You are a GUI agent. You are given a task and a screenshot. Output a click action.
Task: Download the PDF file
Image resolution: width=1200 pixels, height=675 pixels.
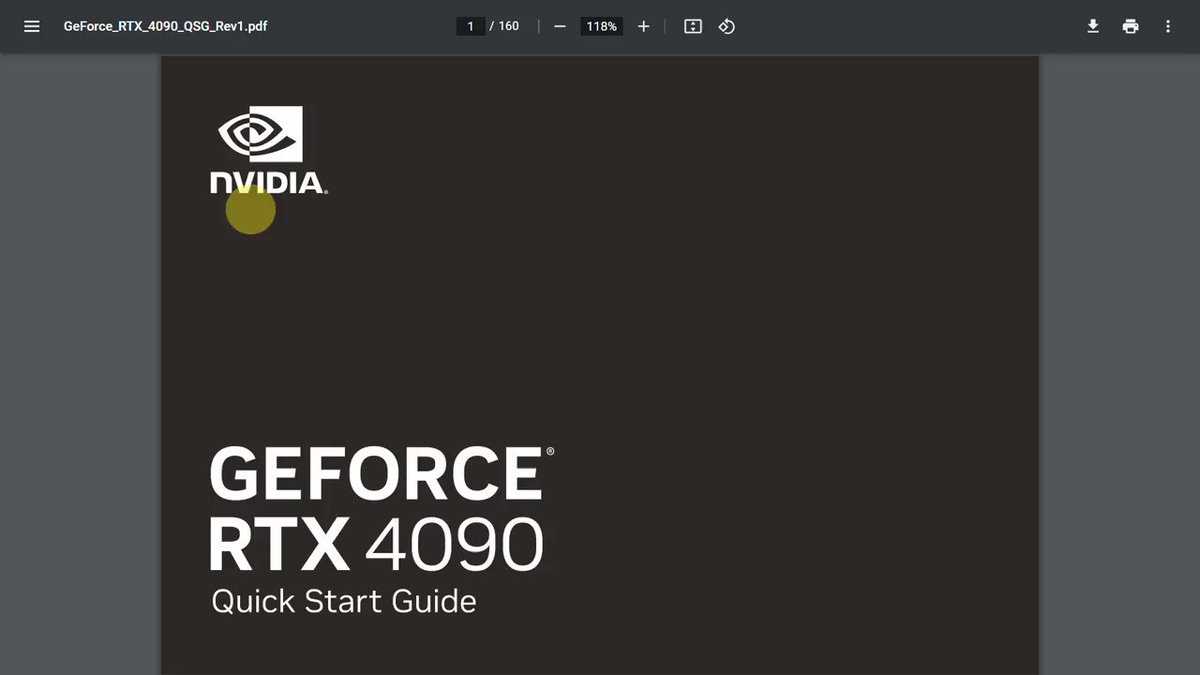pyautogui.click(x=1093, y=26)
